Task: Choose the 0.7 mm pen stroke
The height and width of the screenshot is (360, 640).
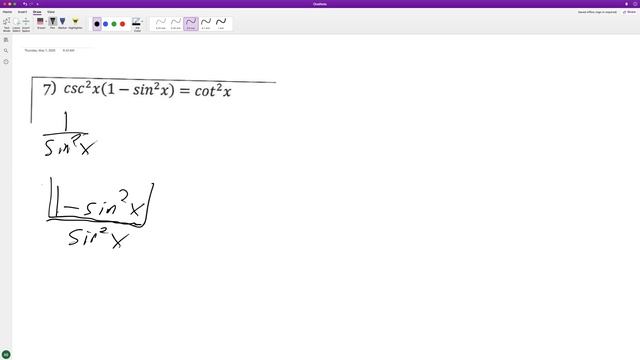Action: [206, 24]
